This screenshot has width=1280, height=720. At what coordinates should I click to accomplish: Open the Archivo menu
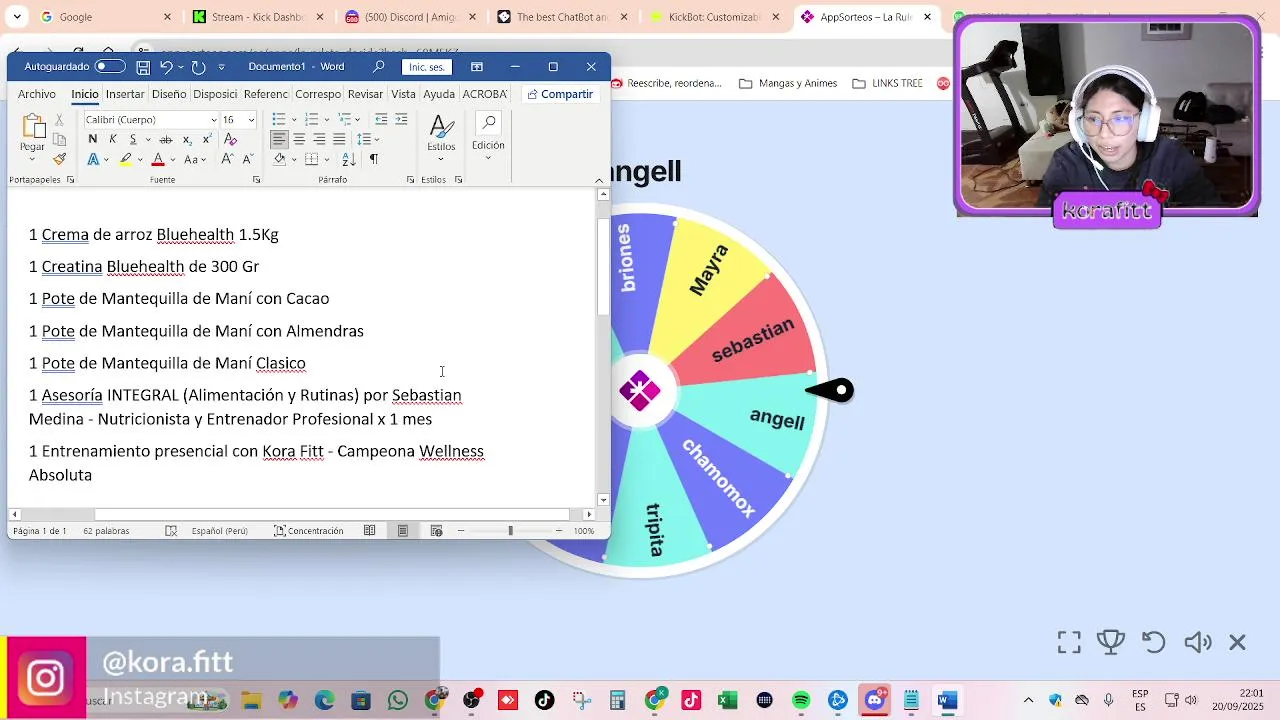coord(37,94)
